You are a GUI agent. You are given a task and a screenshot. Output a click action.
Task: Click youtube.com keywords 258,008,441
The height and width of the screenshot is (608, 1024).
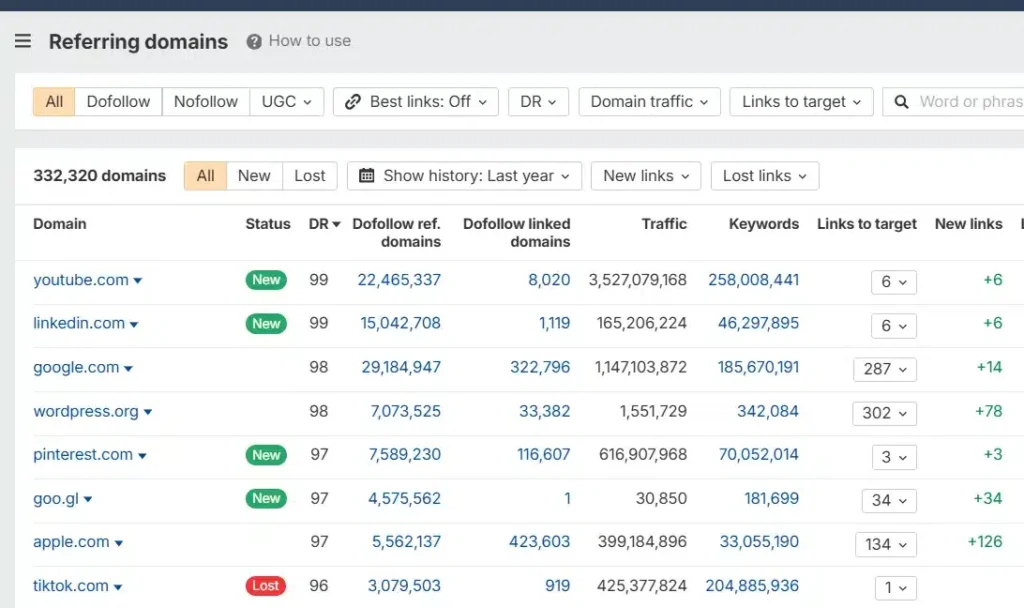(x=754, y=280)
